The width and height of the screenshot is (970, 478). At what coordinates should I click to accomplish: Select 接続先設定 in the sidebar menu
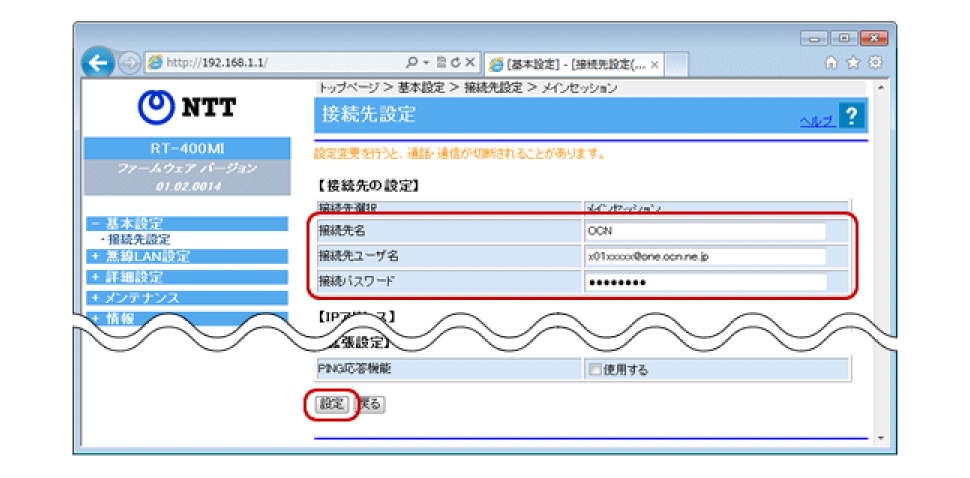click(x=139, y=240)
